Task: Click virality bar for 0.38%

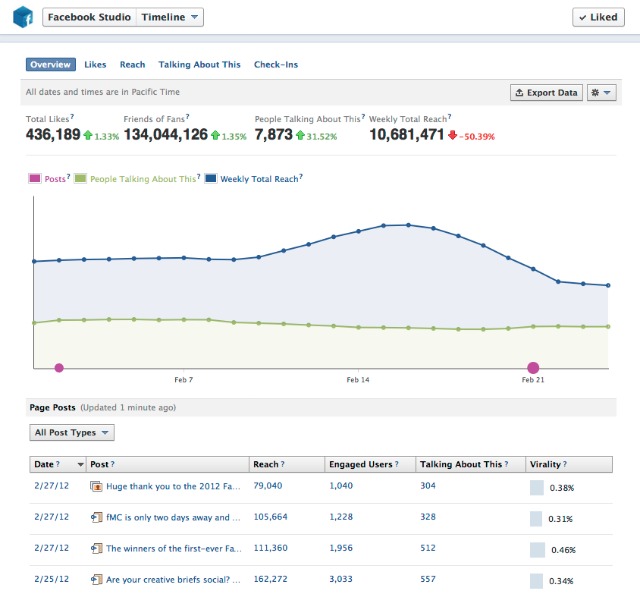Action: coord(537,487)
